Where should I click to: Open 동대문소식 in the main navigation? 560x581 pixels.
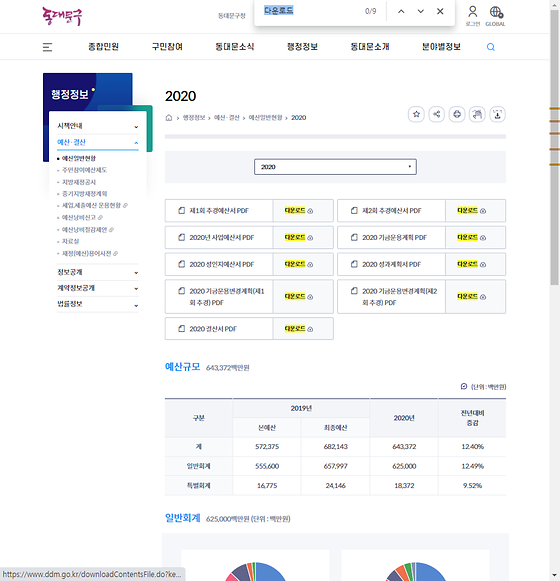[x=235, y=47]
